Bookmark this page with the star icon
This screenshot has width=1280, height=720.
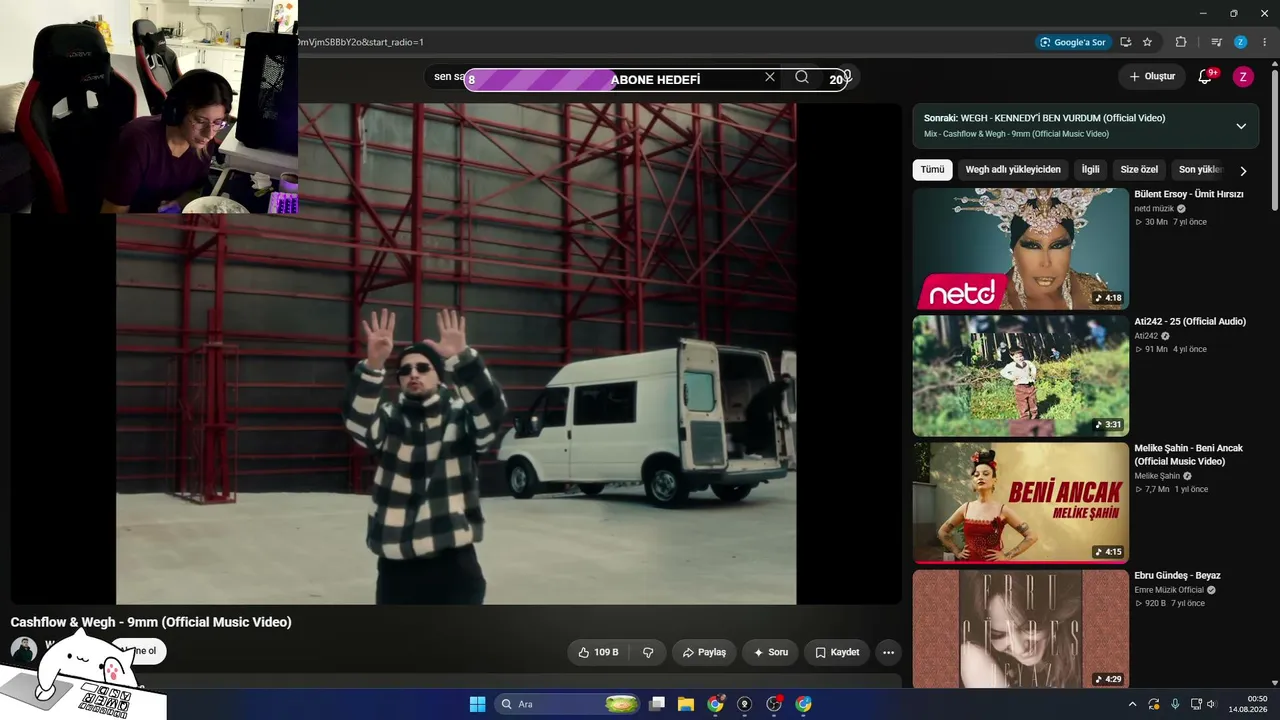(x=1147, y=42)
